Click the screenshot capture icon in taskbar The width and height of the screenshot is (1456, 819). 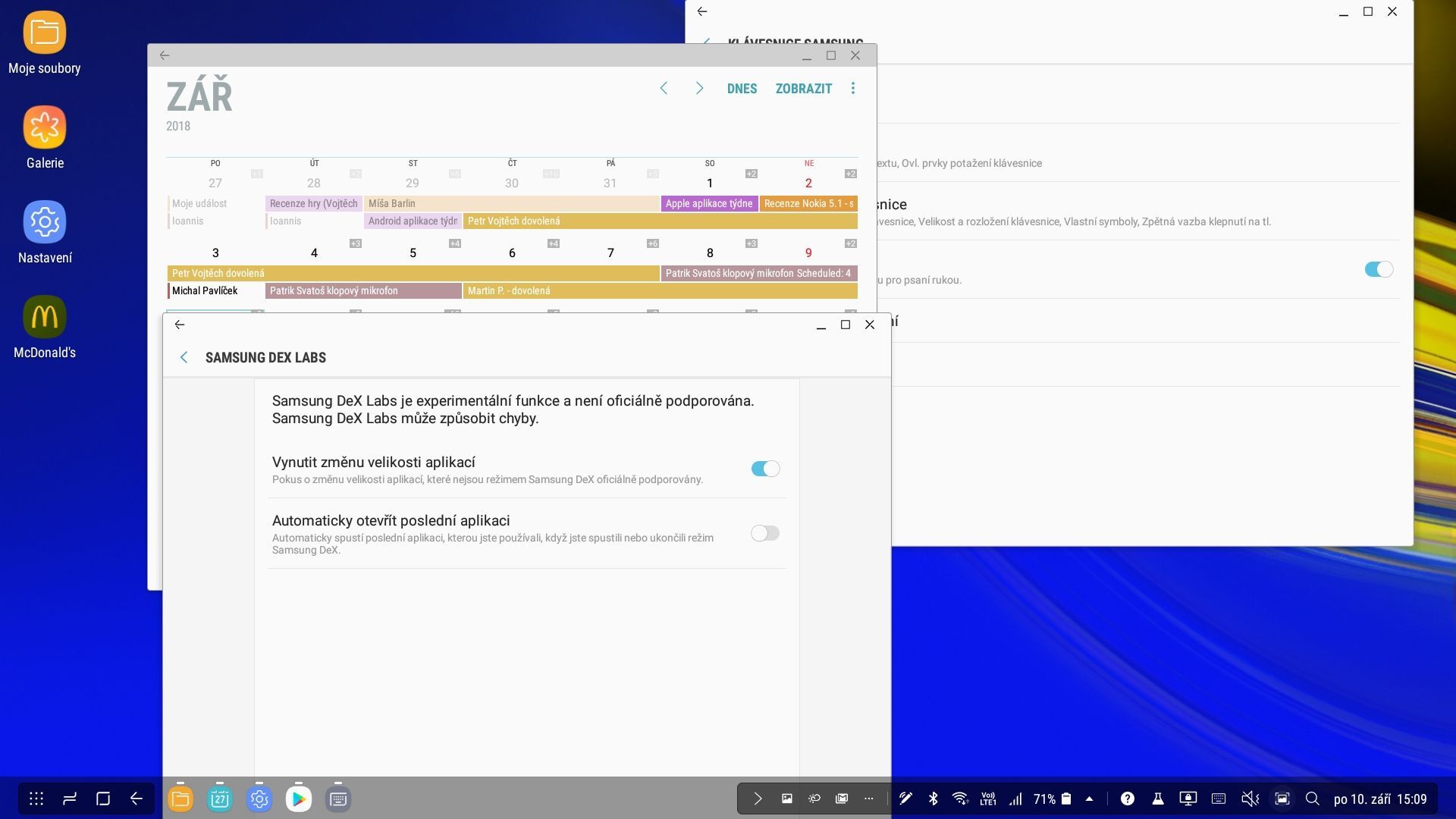1282,799
